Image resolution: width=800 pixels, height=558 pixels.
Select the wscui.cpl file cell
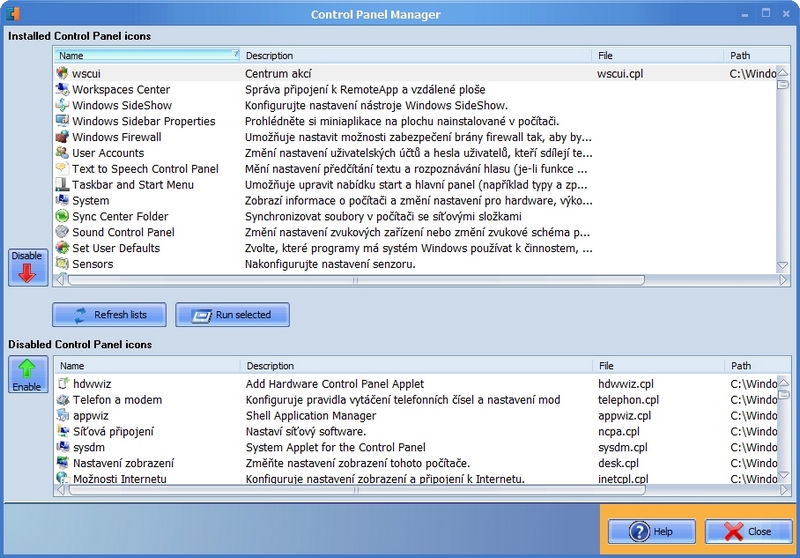coord(620,74)
